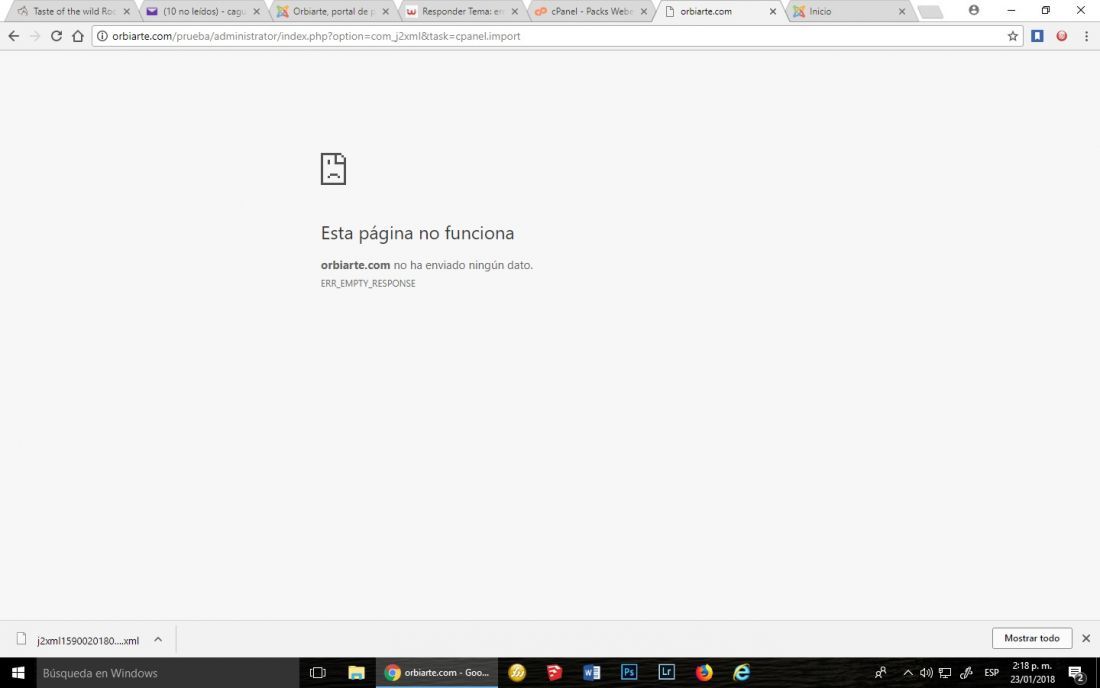Show hidden system tray icons
This screenshot has height=688, width=1100.
[x=908, y=673]
